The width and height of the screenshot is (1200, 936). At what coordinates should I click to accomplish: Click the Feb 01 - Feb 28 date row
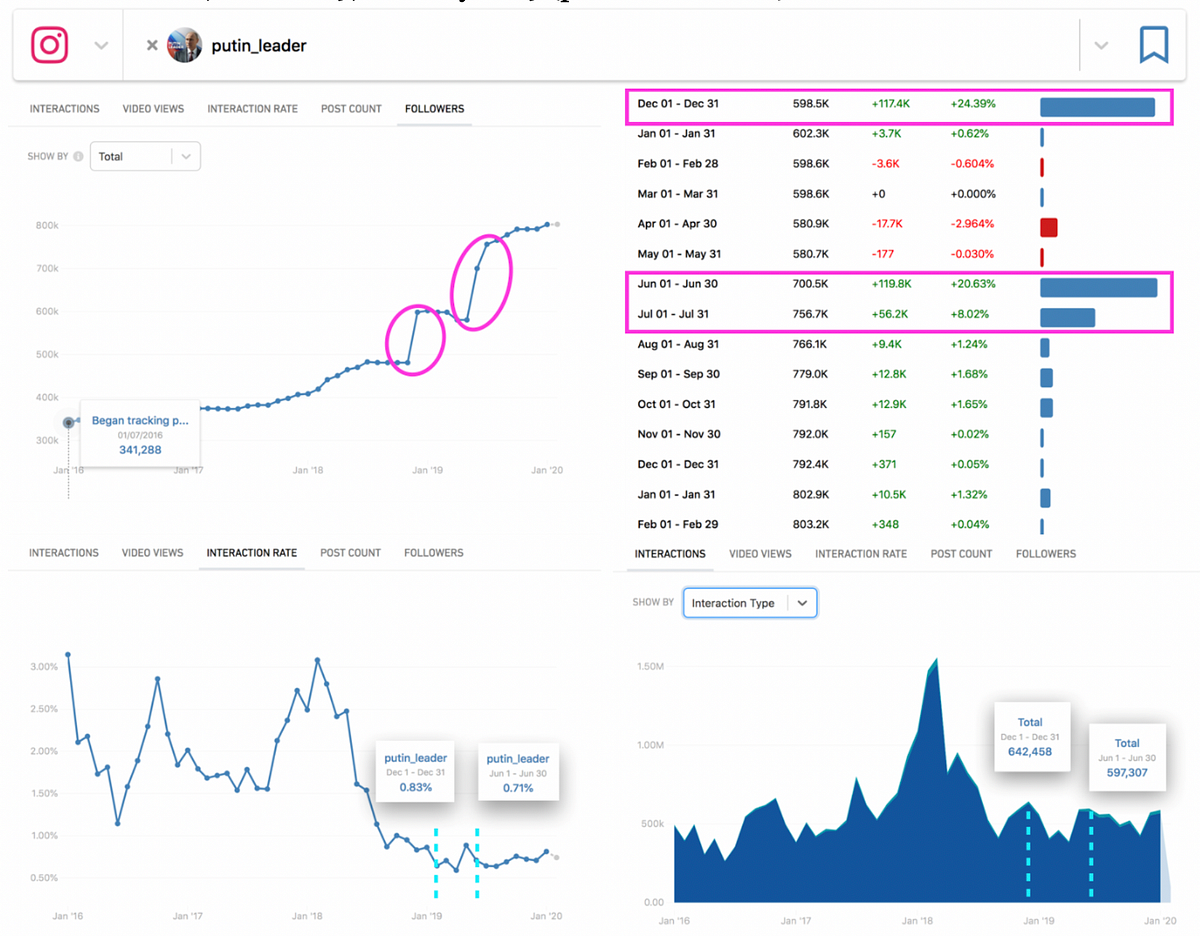678,164
